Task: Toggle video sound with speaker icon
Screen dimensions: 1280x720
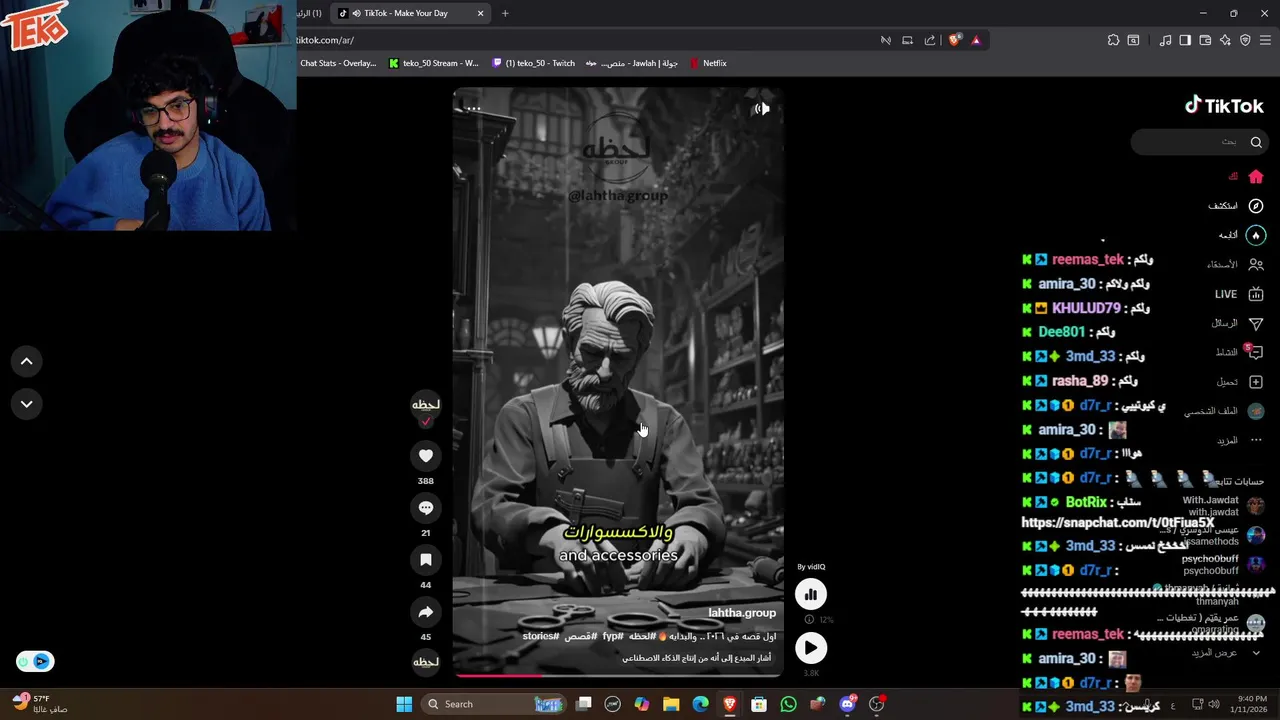Action: 762,108
